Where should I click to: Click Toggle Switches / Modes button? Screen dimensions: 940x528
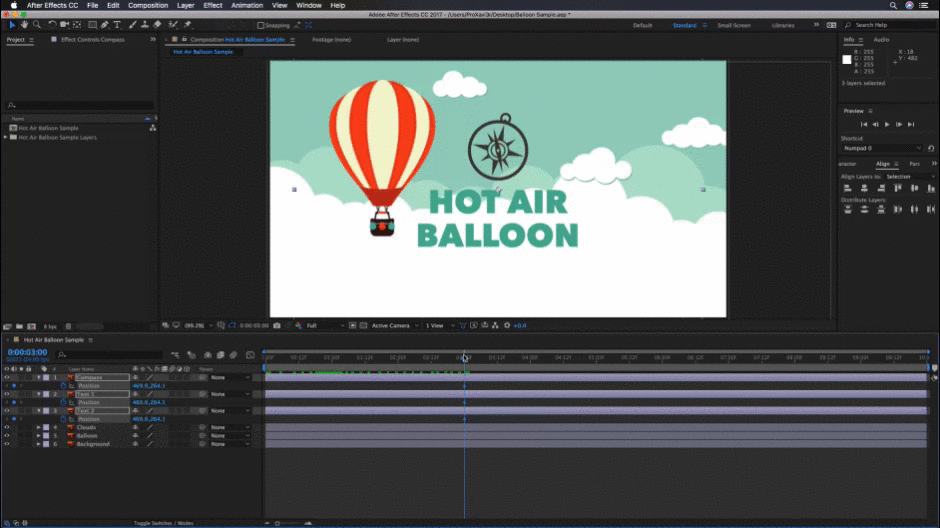(x=163, y=523)
